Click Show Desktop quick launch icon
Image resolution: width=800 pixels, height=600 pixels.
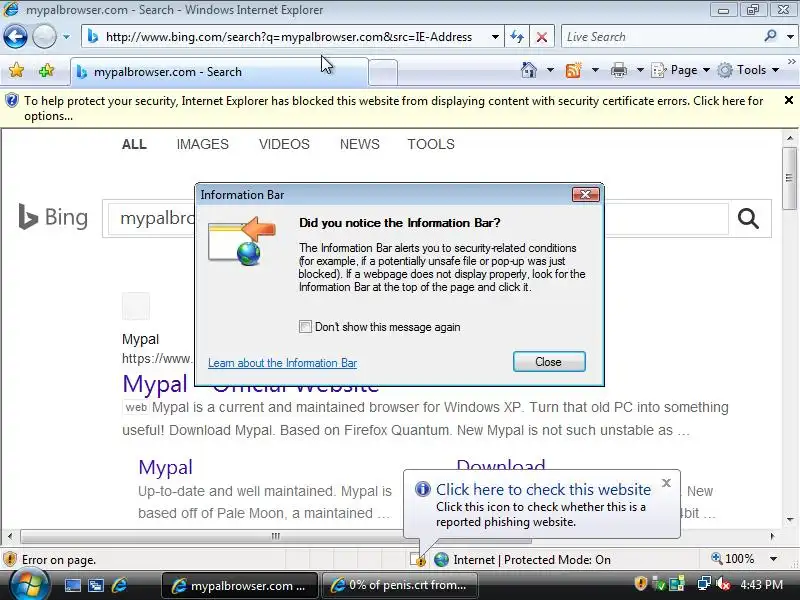tap(72, 585)
